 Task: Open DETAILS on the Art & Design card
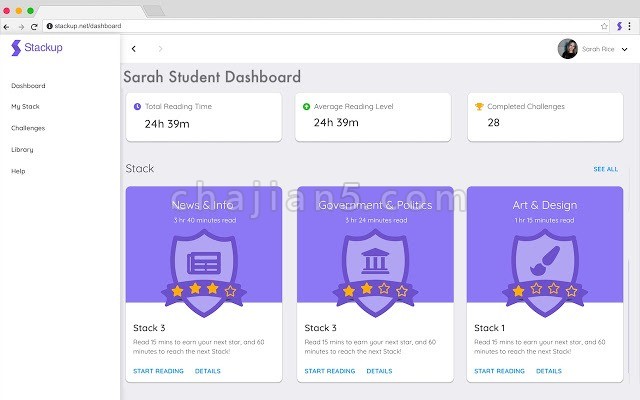(549, 371)
